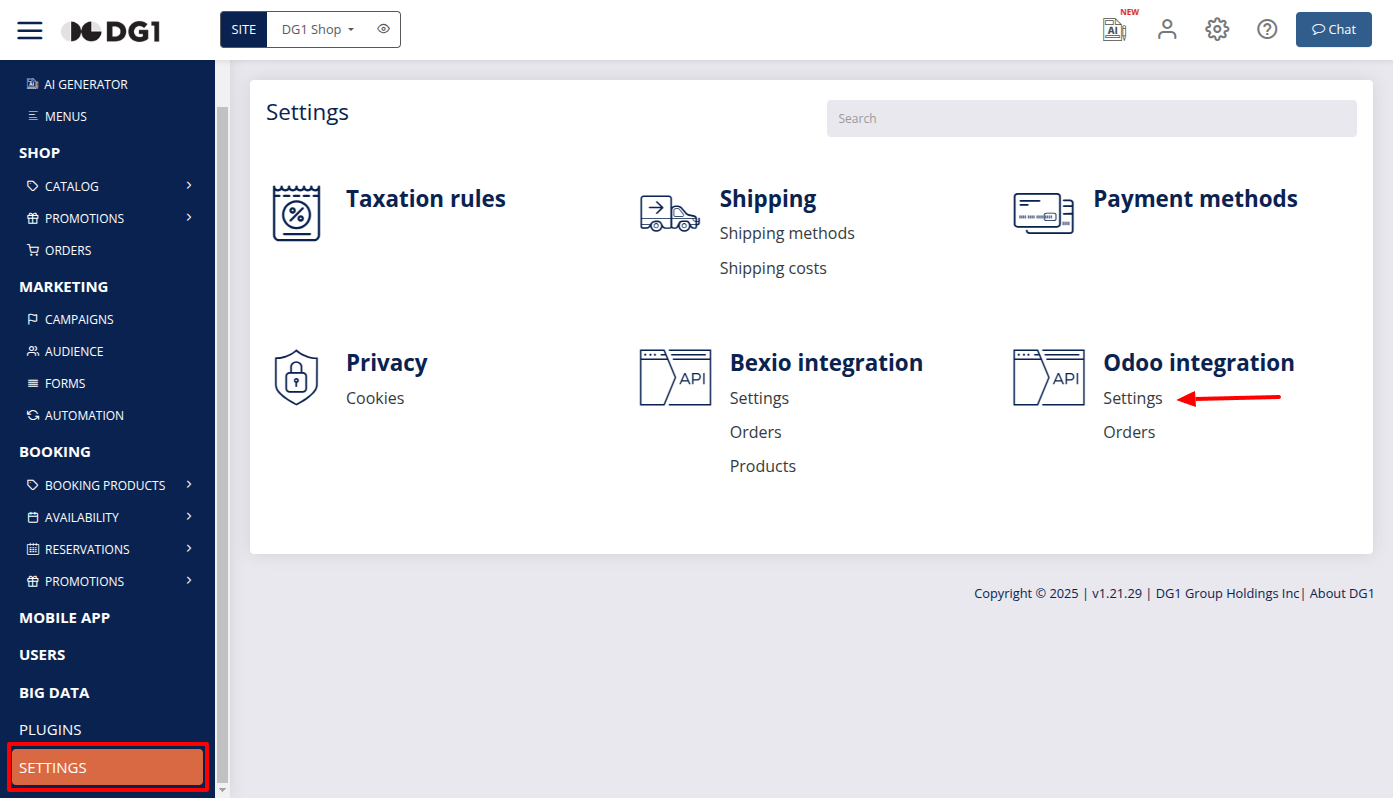Click the Automation refresh icon
Viewport: 1393px width, 798px height.
tap(33, 415)
